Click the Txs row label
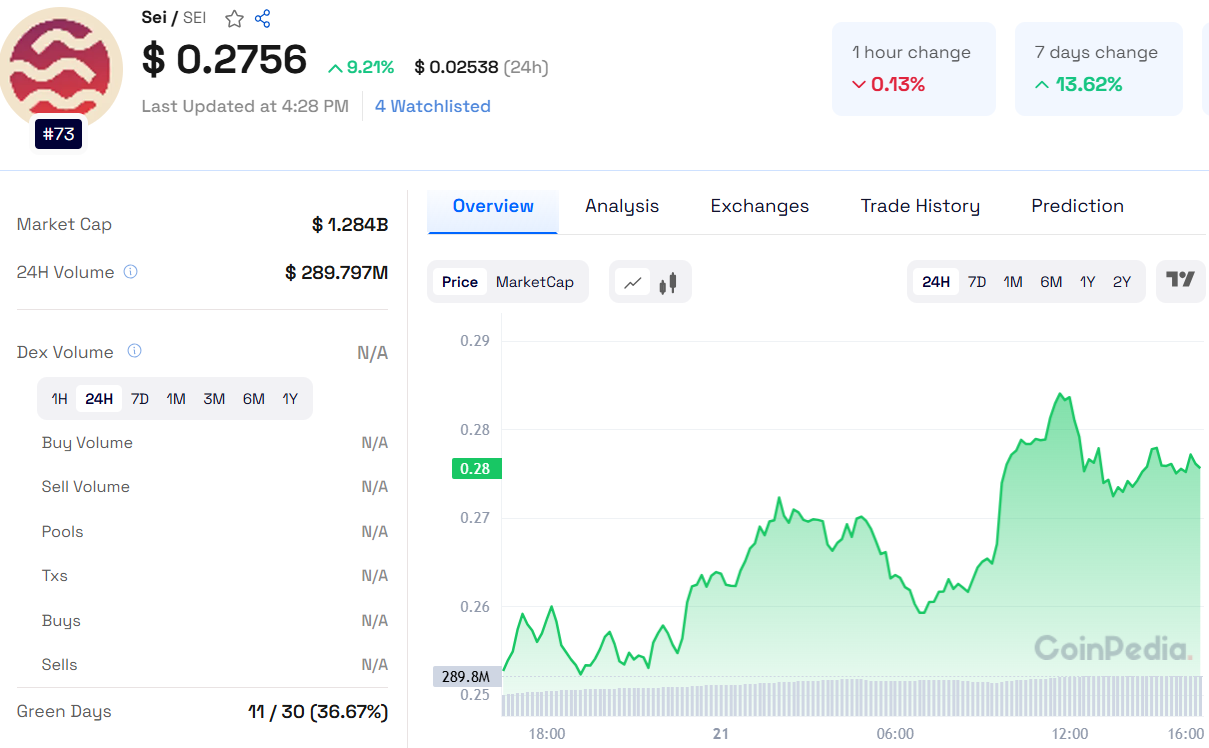Viewport: 1209px width, 748px height. [55, 576]
